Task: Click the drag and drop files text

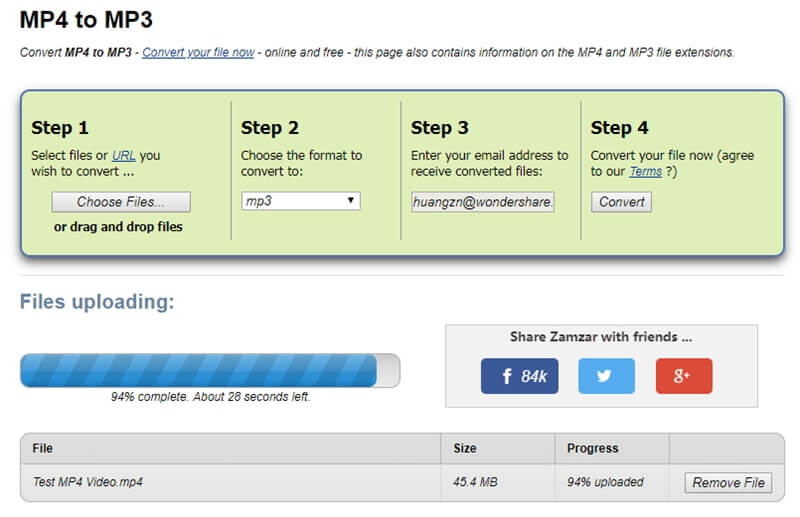Action: [119, 227]
